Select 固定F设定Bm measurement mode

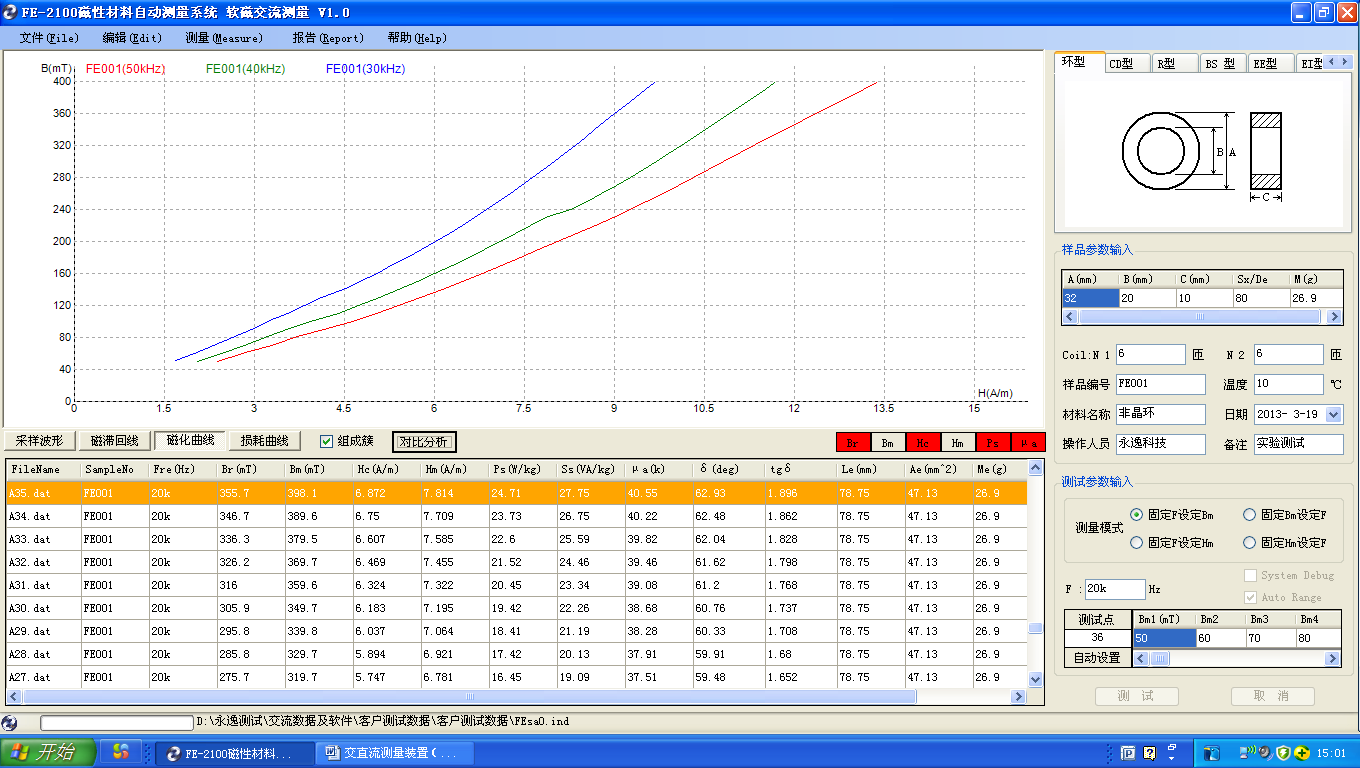click(1136, 515)
